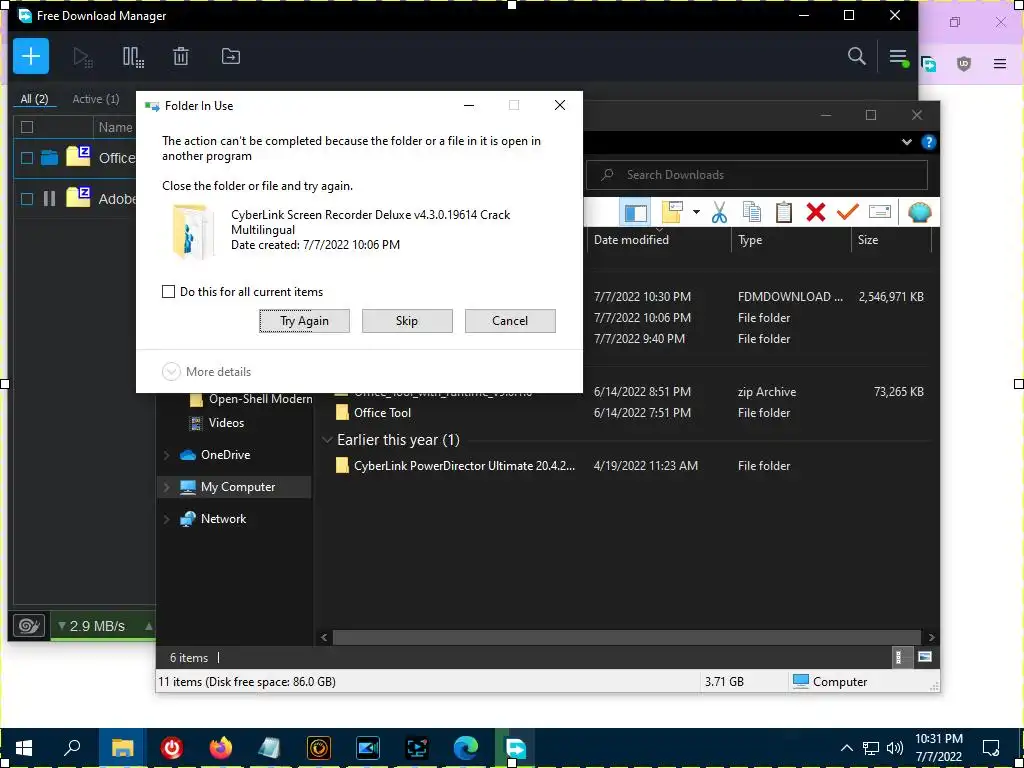Image resolution: width=1024 pixels, height=768 pixels.
Task: Select My Computer in navigation tree
Action: click(234, 487)
